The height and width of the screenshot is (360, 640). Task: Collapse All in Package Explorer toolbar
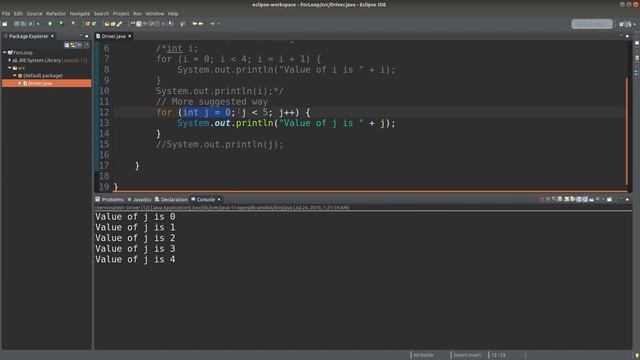[x=67, y=45]
